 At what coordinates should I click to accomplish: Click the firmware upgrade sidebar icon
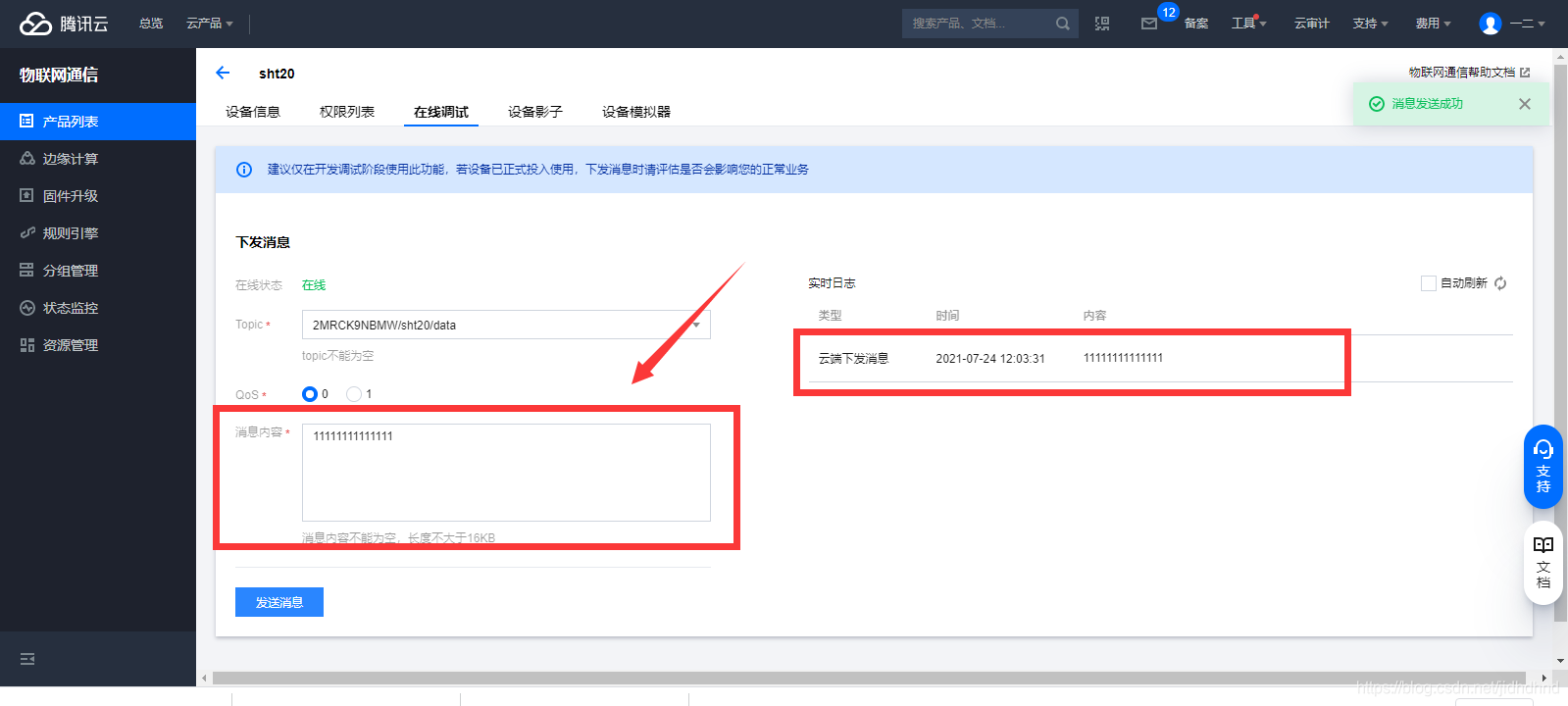[26, 196]
